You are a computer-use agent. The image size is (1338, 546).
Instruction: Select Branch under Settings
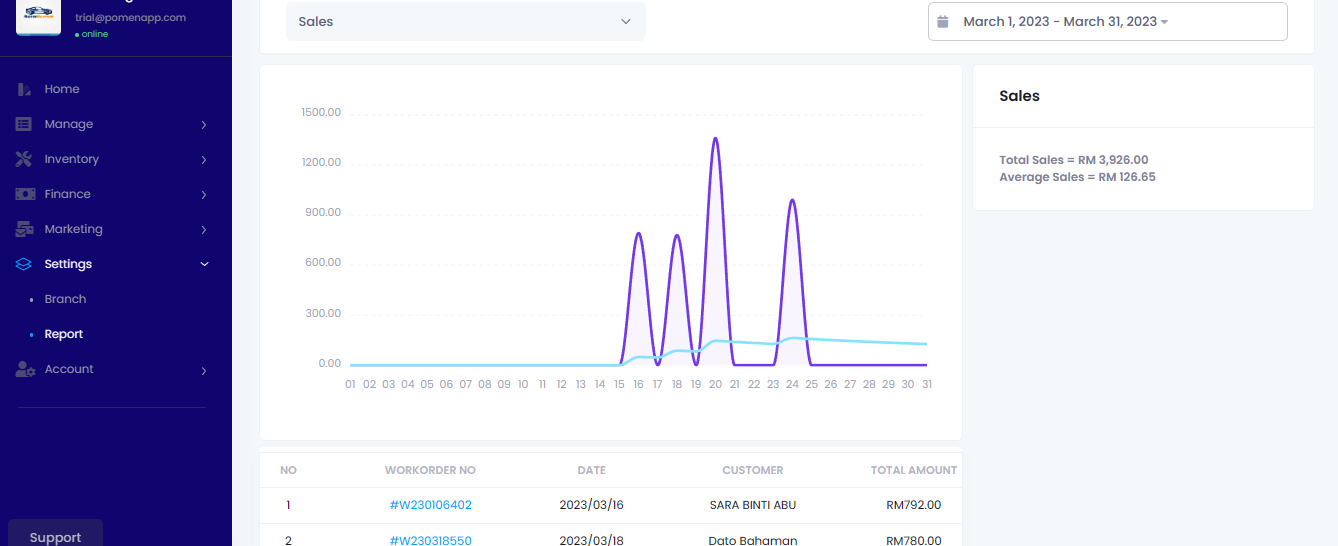click(x=65, y=299)
